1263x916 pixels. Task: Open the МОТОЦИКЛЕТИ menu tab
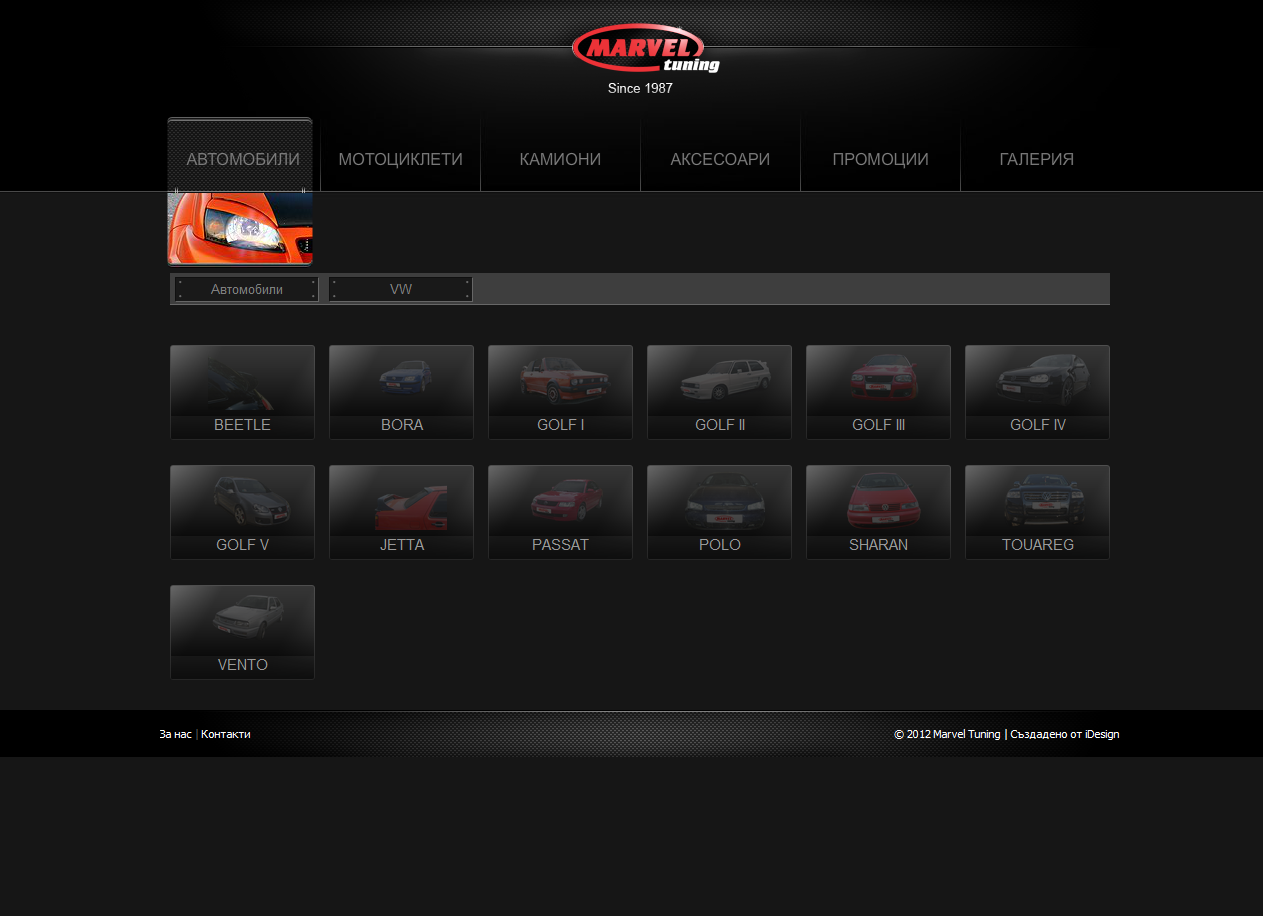[400, 159]
